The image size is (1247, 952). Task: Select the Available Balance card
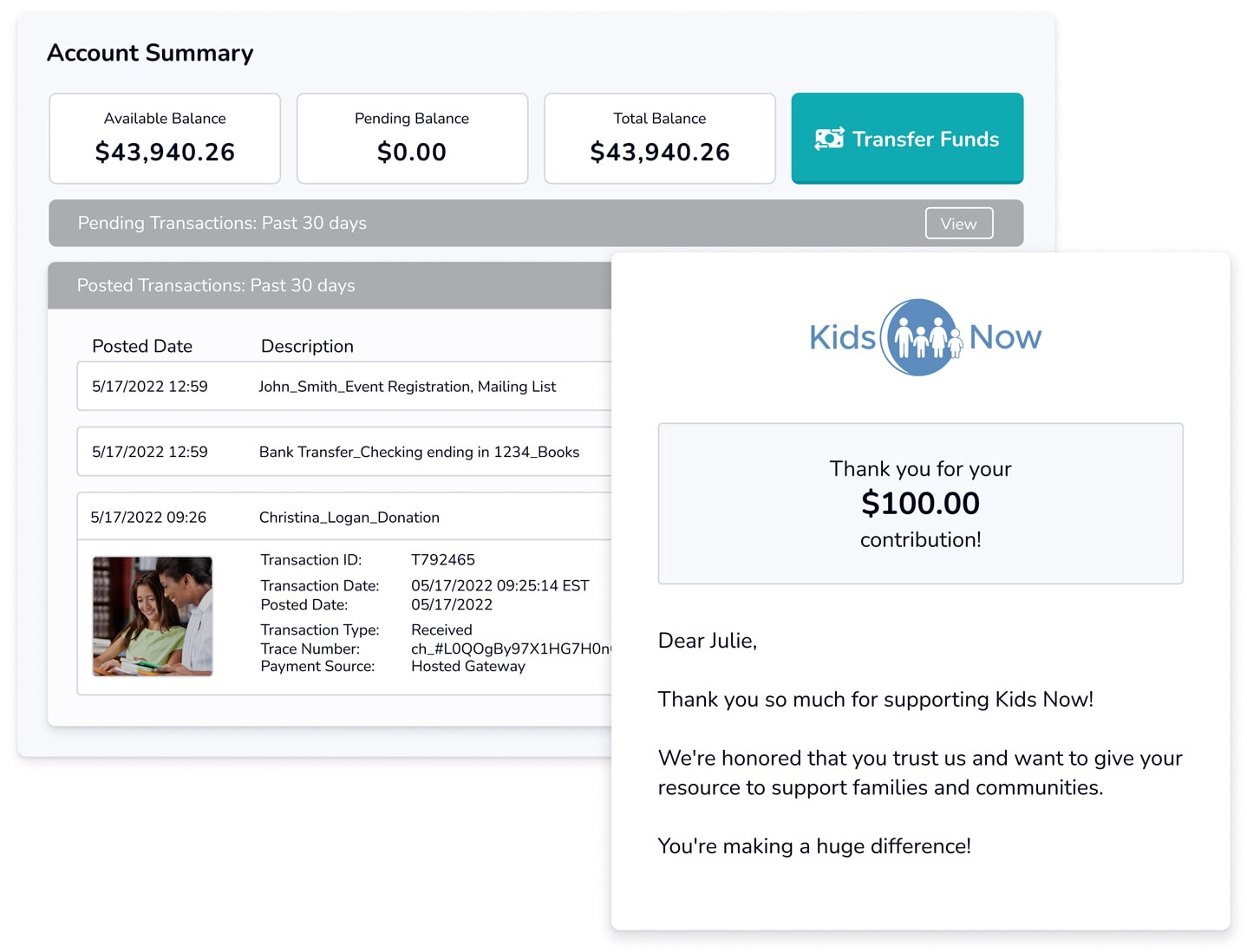(165, 139)
